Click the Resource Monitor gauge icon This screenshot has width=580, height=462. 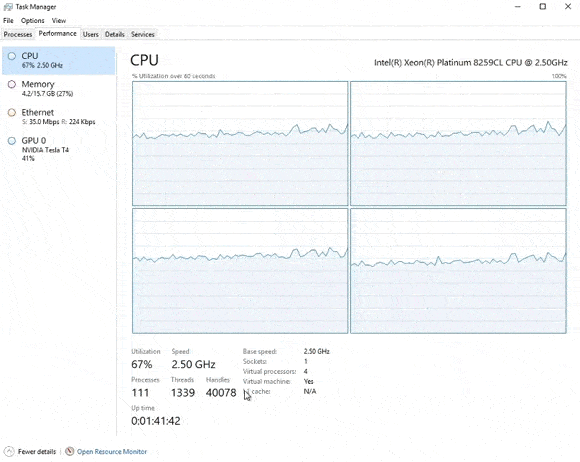[69, 451]
